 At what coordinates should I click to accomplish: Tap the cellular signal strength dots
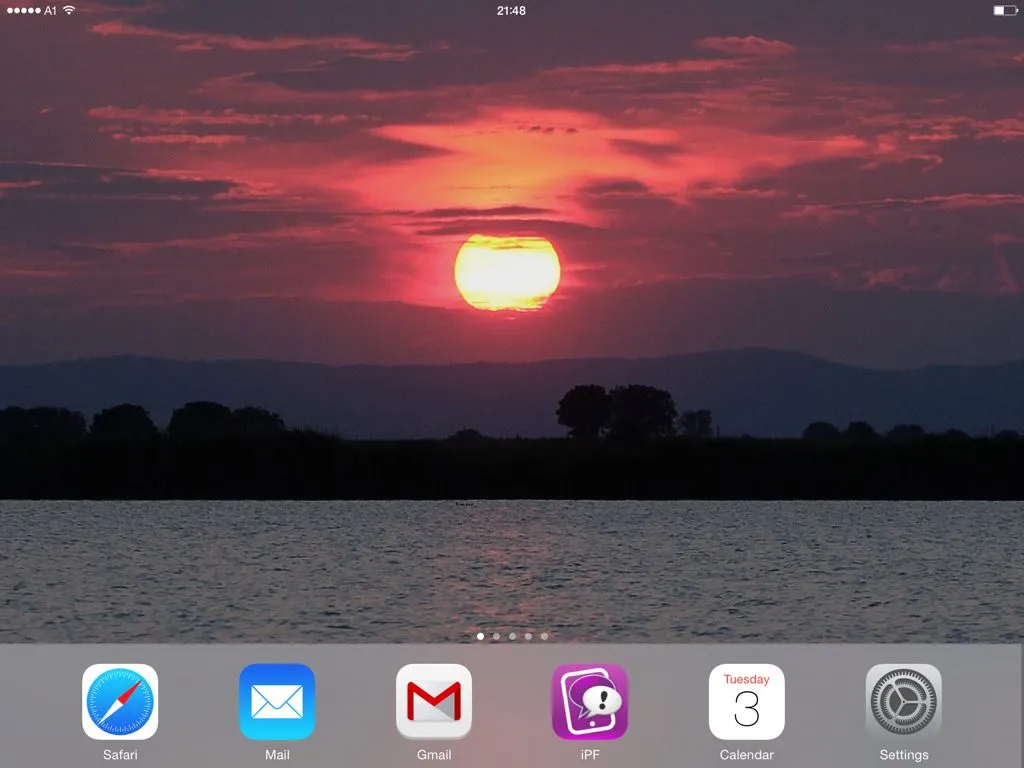22,10
